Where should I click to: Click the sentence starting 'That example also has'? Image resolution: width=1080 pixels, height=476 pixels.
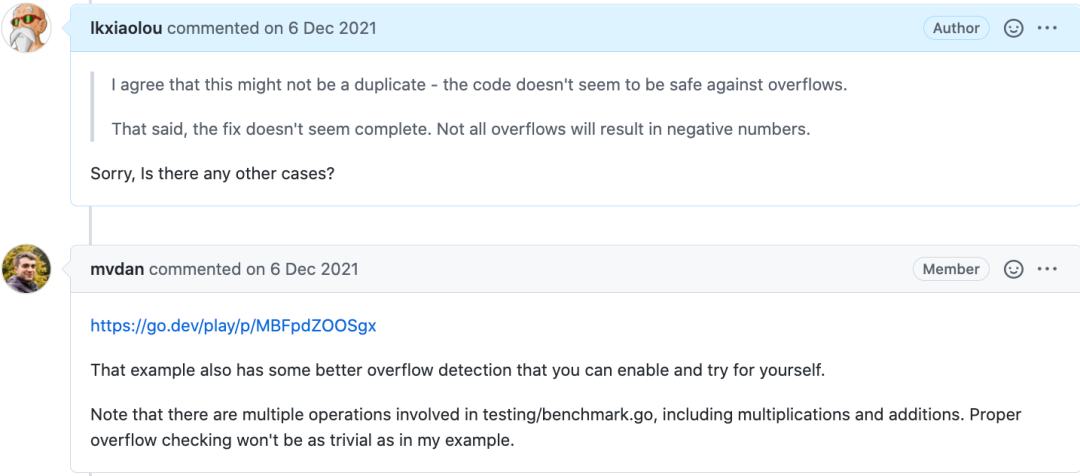point(457,370)
